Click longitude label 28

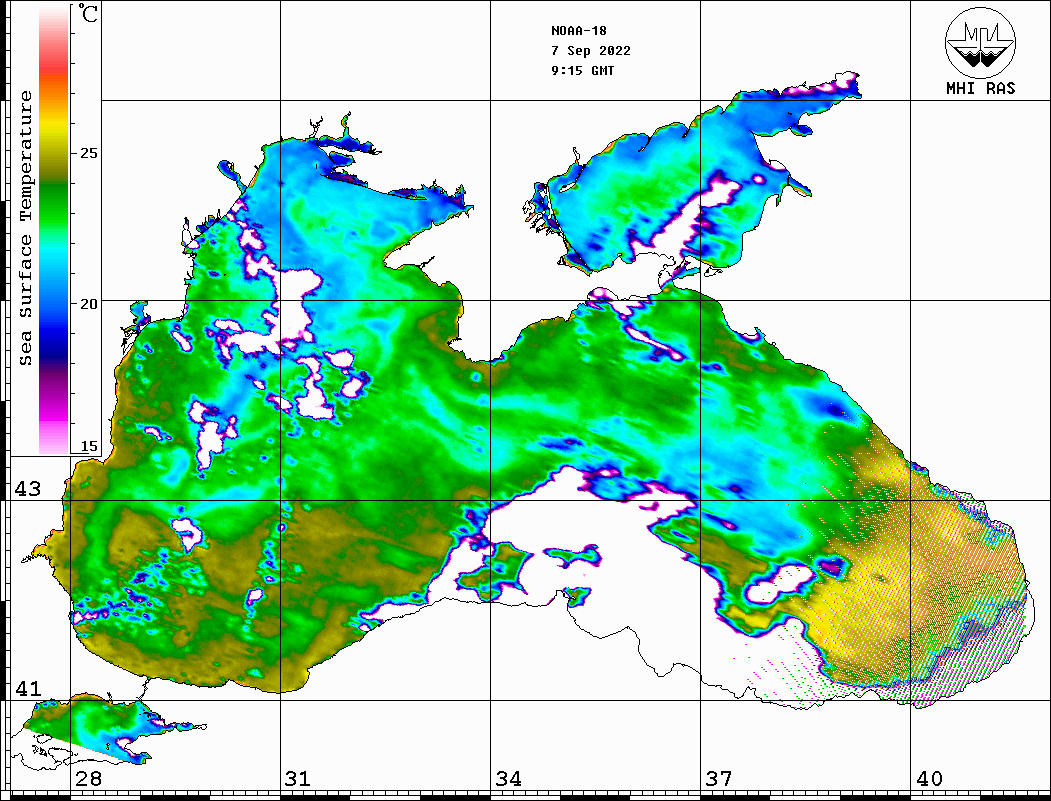(x=88, y=779)
